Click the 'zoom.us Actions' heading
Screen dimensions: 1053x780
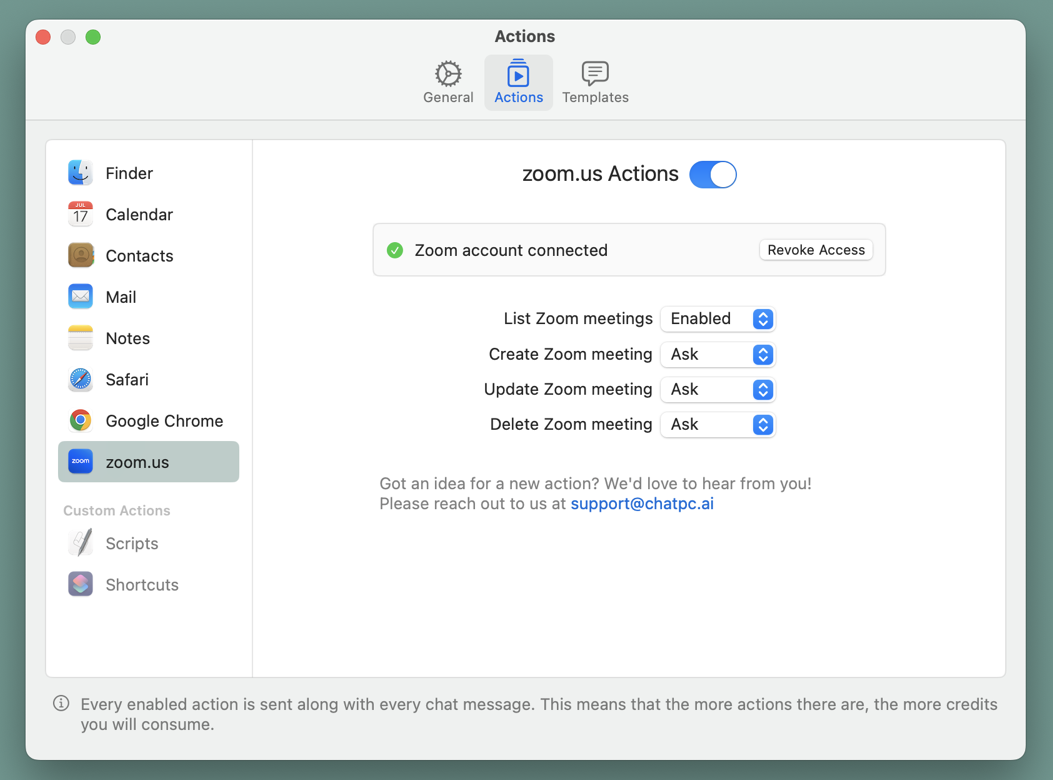coord(600,174)
